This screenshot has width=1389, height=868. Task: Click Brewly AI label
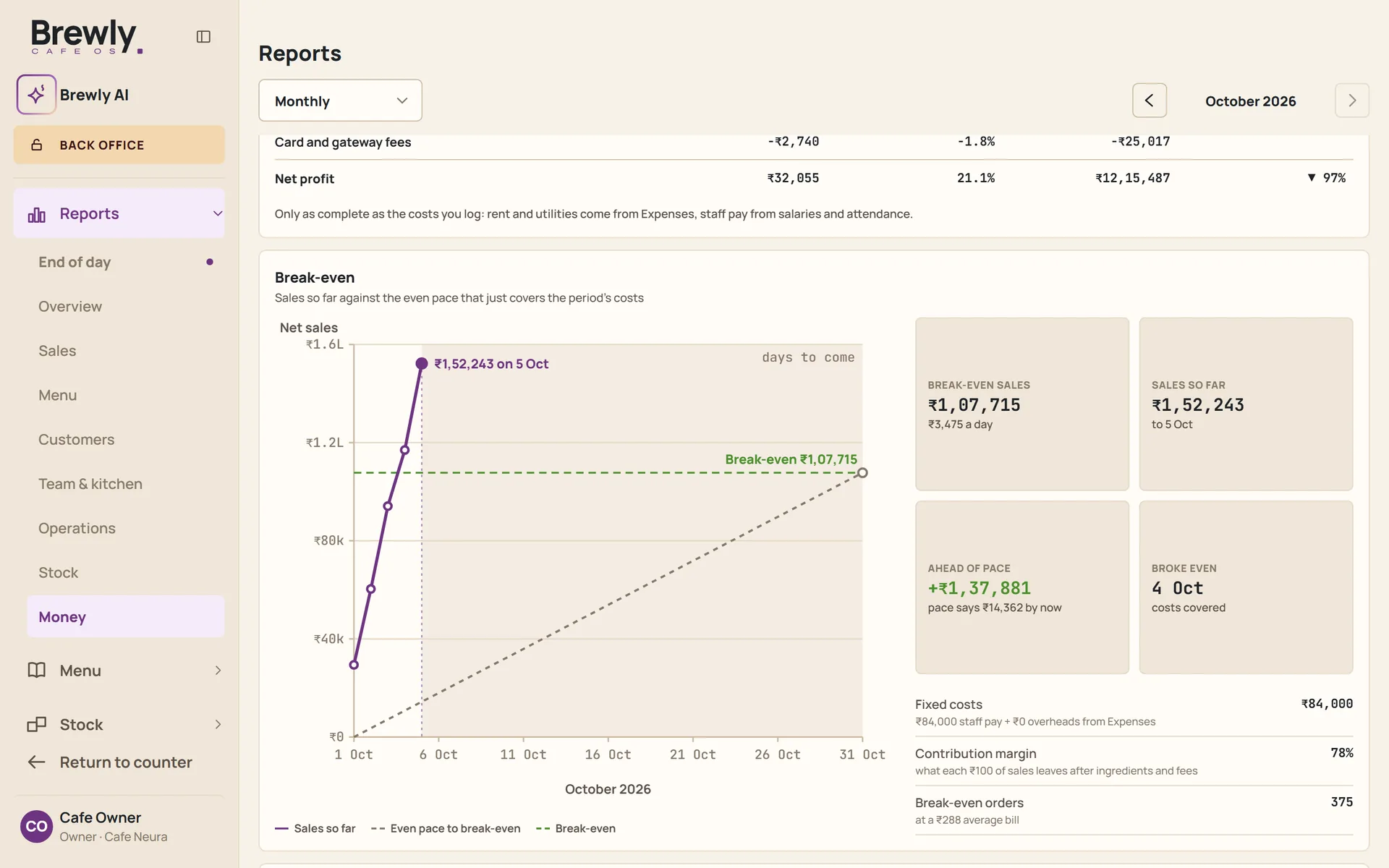(94, 95)
